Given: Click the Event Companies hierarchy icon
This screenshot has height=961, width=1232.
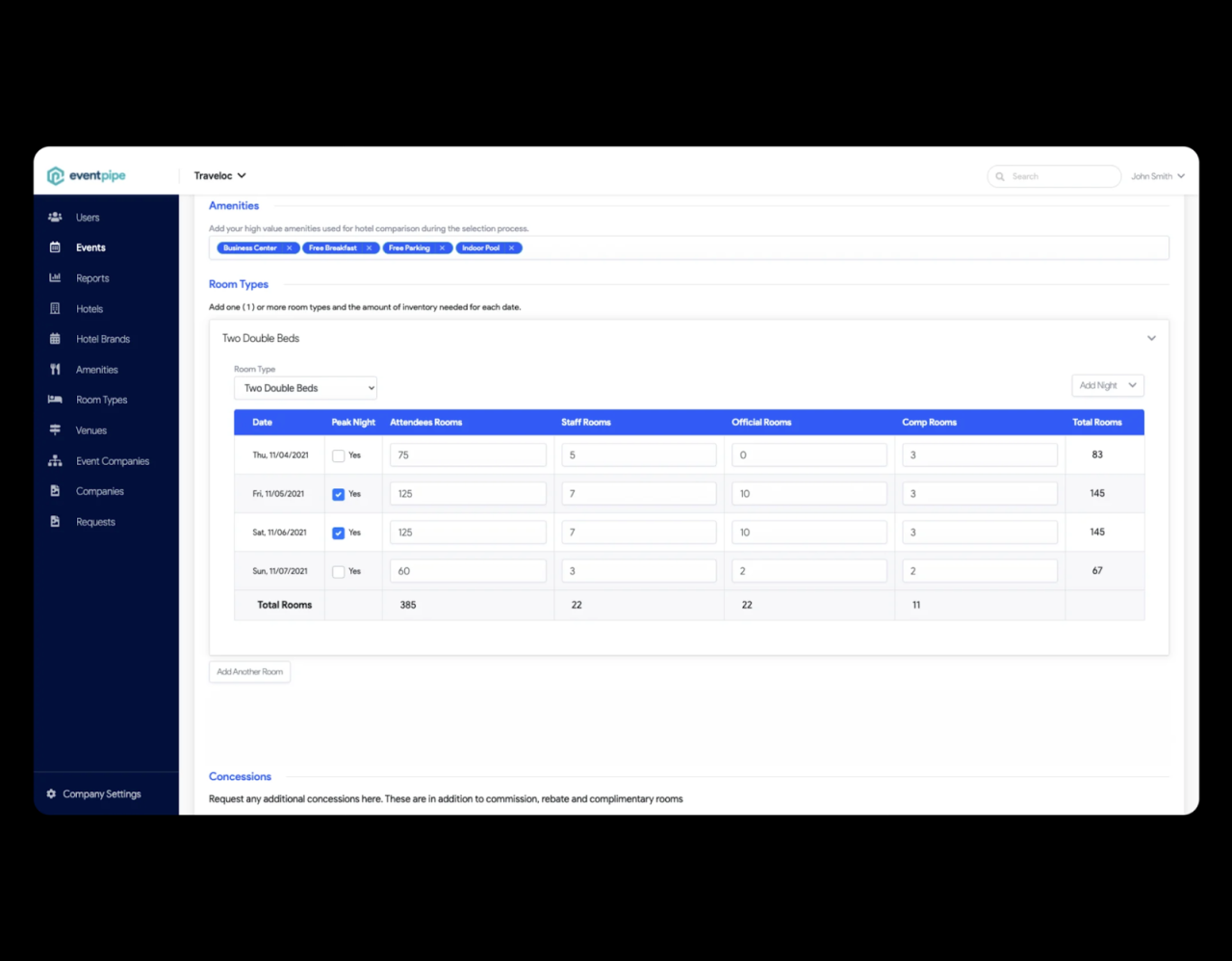Looking at the screenshot, I should [55, 461].
